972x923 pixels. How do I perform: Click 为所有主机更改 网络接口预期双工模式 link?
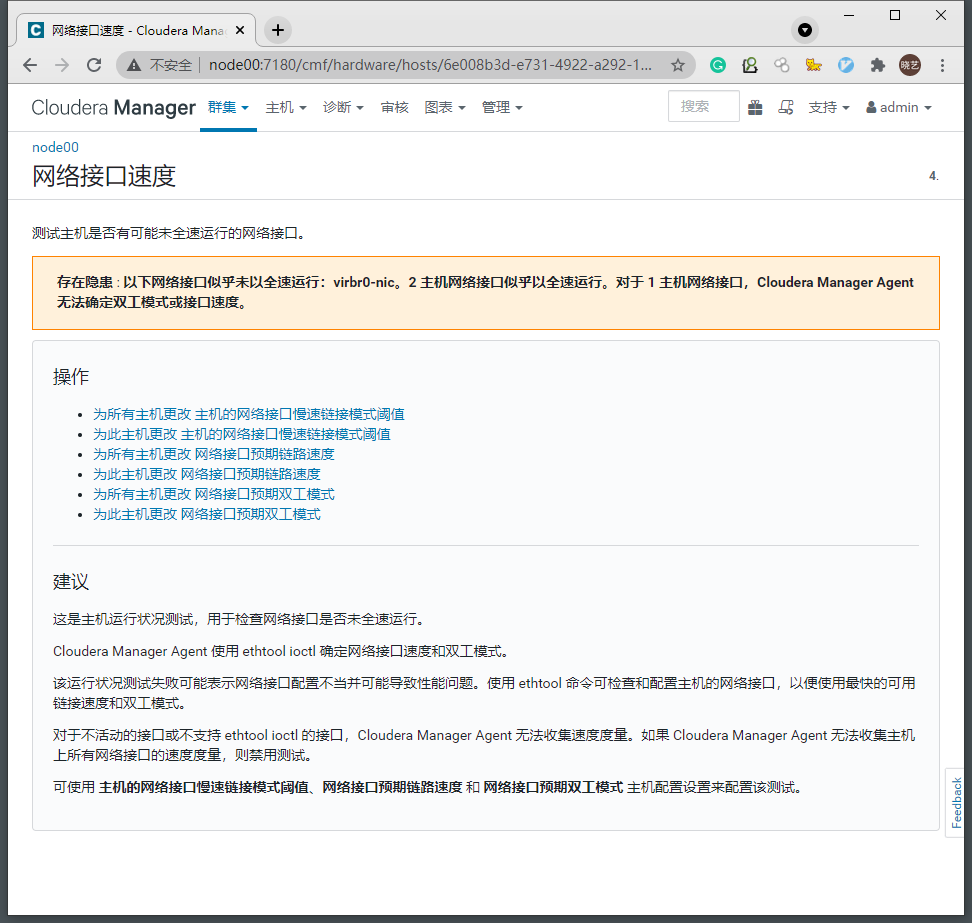point(214,495)
